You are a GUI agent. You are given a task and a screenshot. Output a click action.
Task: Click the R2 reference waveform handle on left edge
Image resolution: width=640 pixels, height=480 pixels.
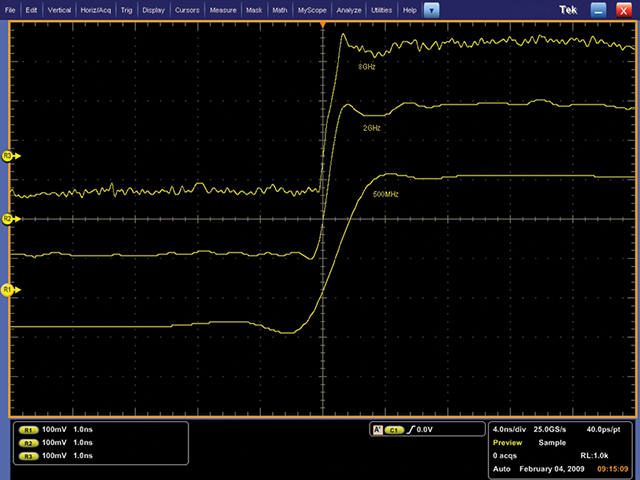coord(8,218)
